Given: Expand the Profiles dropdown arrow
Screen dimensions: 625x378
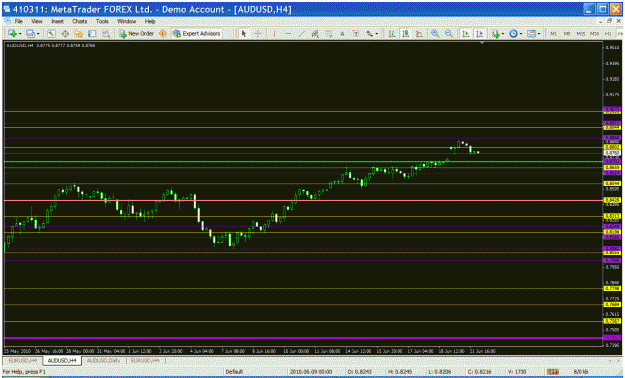Looking at the screenshot, I should [38, 34].
